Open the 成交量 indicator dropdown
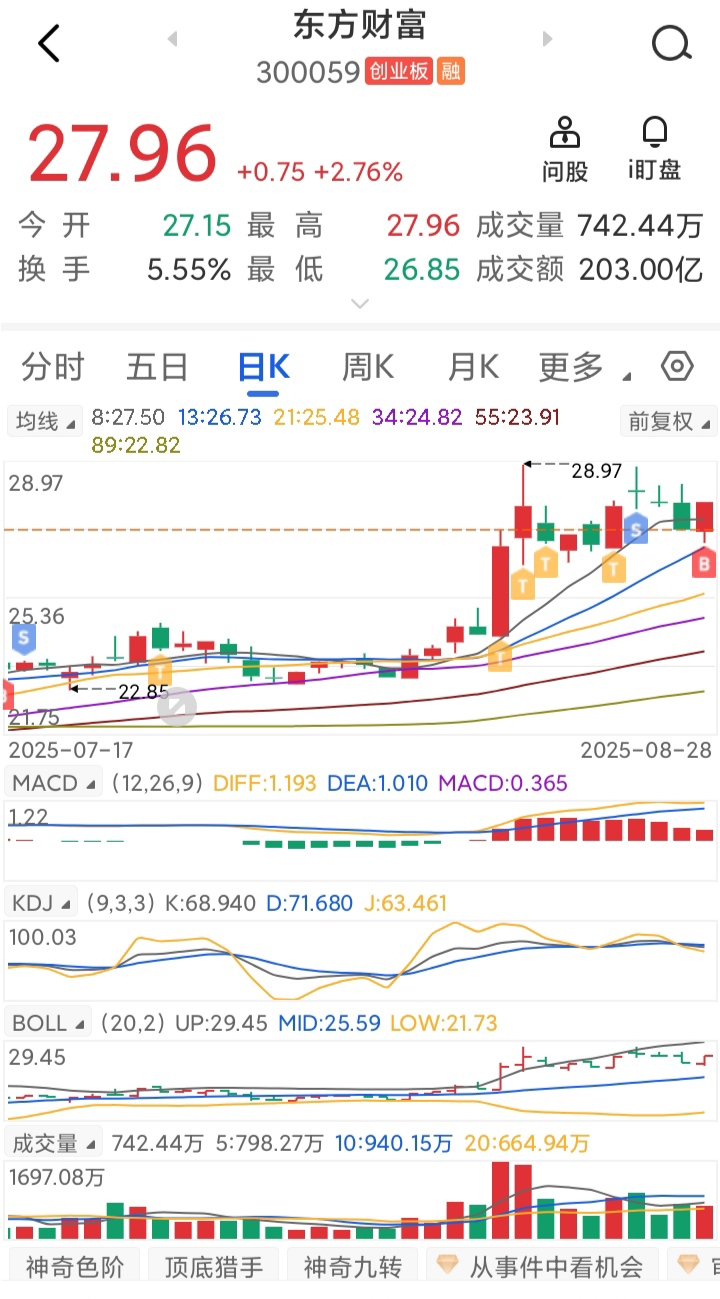Screen dimensions: 720x1299 [x=55, y=1142]
